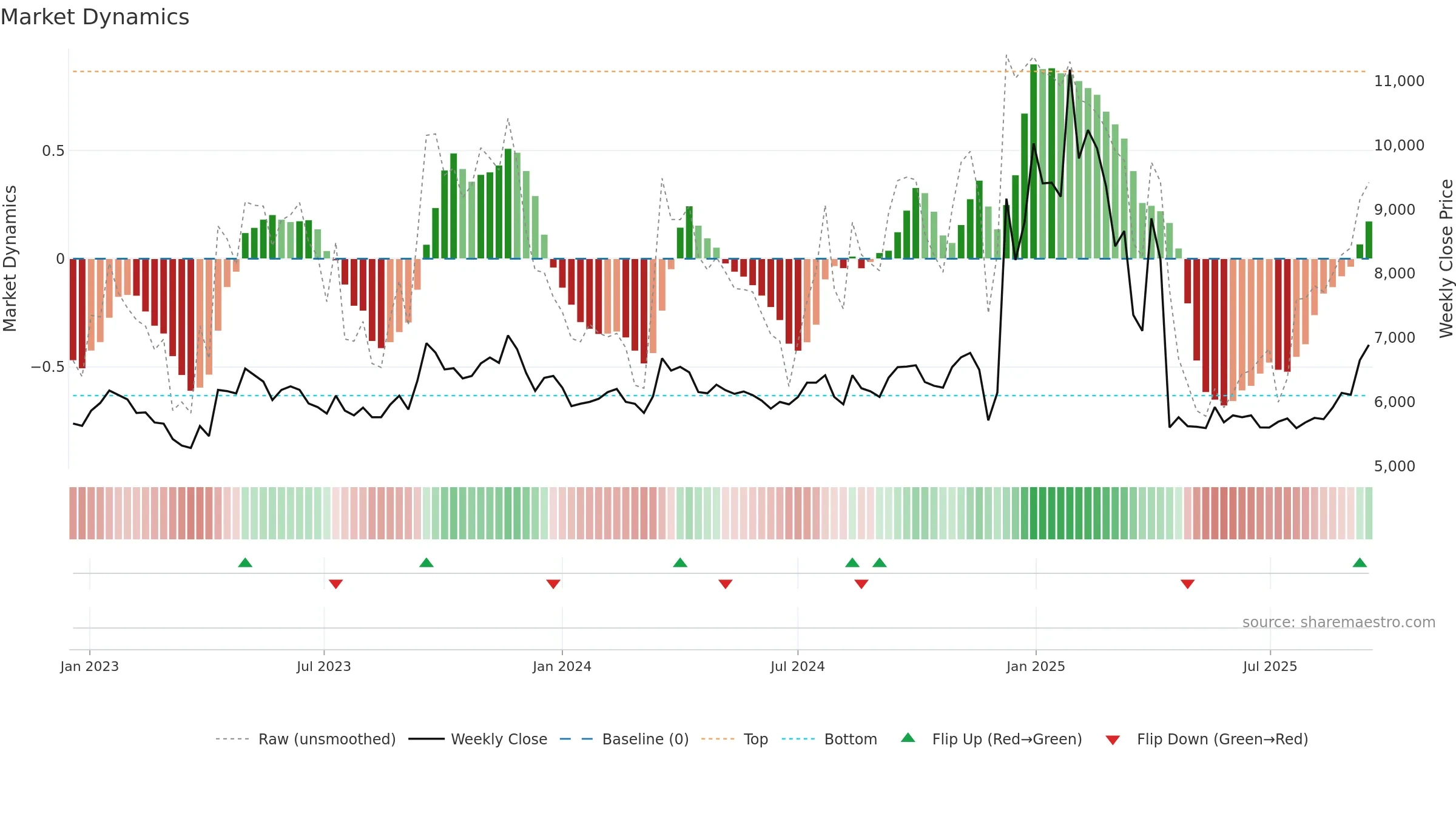Toggle Flip Up (Red→Green) legend entry
Viewport: 1456px width, 819px height.
(991, 739)
